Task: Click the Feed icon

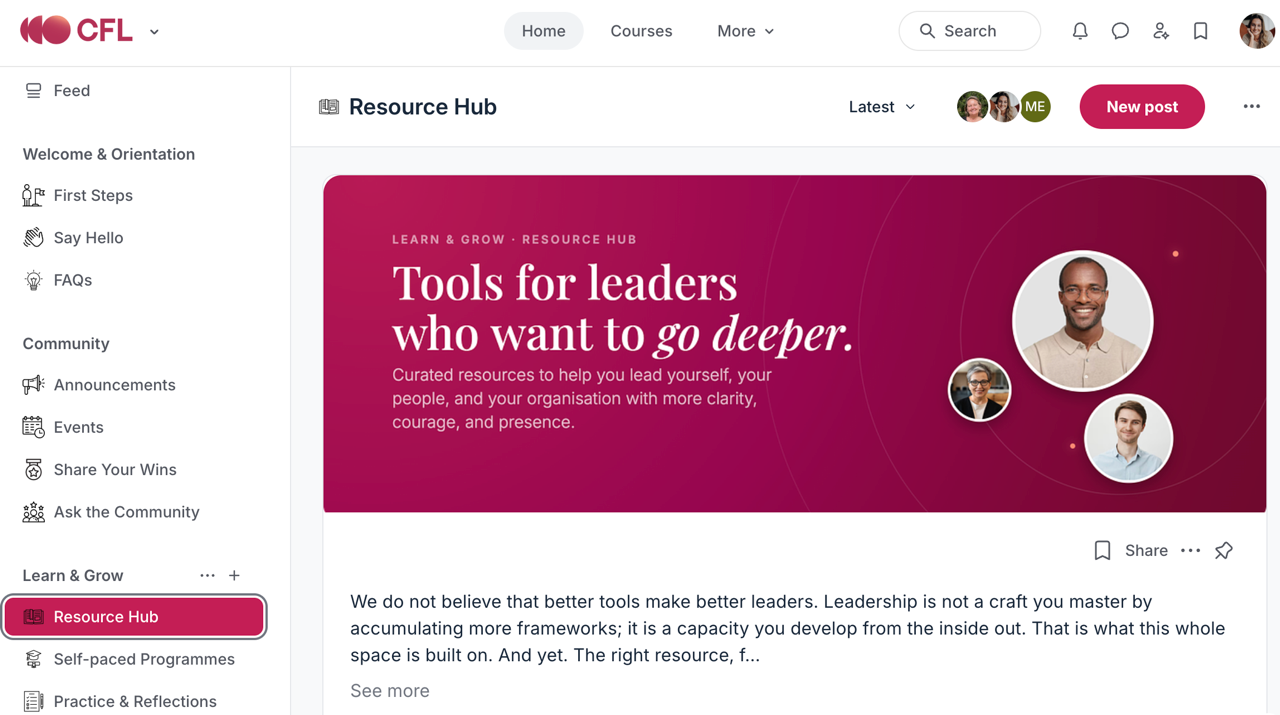Action: 33,90
